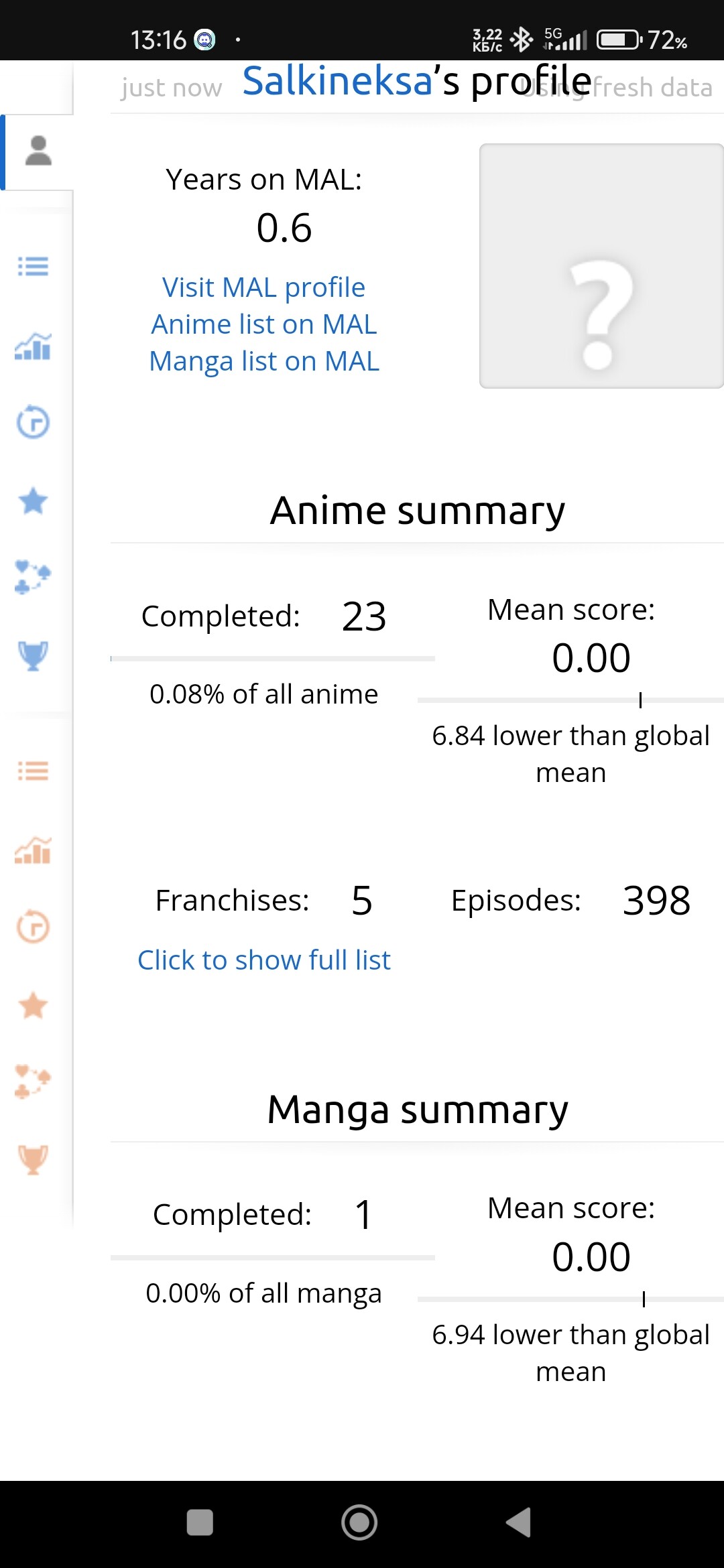Open the blue anime ratings chart icon
This screenshot has height=1568, width=724.
coord(33,346)
